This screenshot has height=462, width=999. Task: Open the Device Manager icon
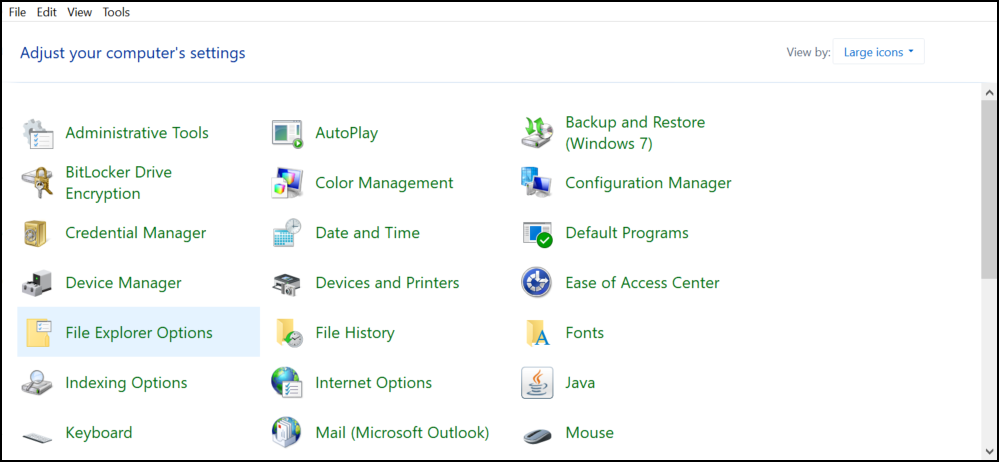37,283
